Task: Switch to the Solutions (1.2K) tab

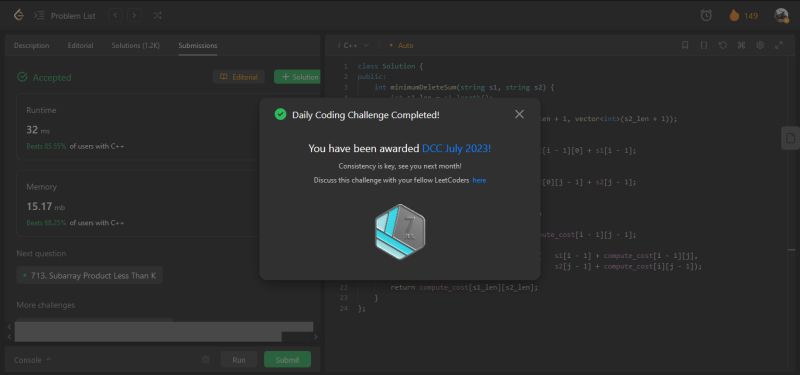Action: click(x=136, y=45)
